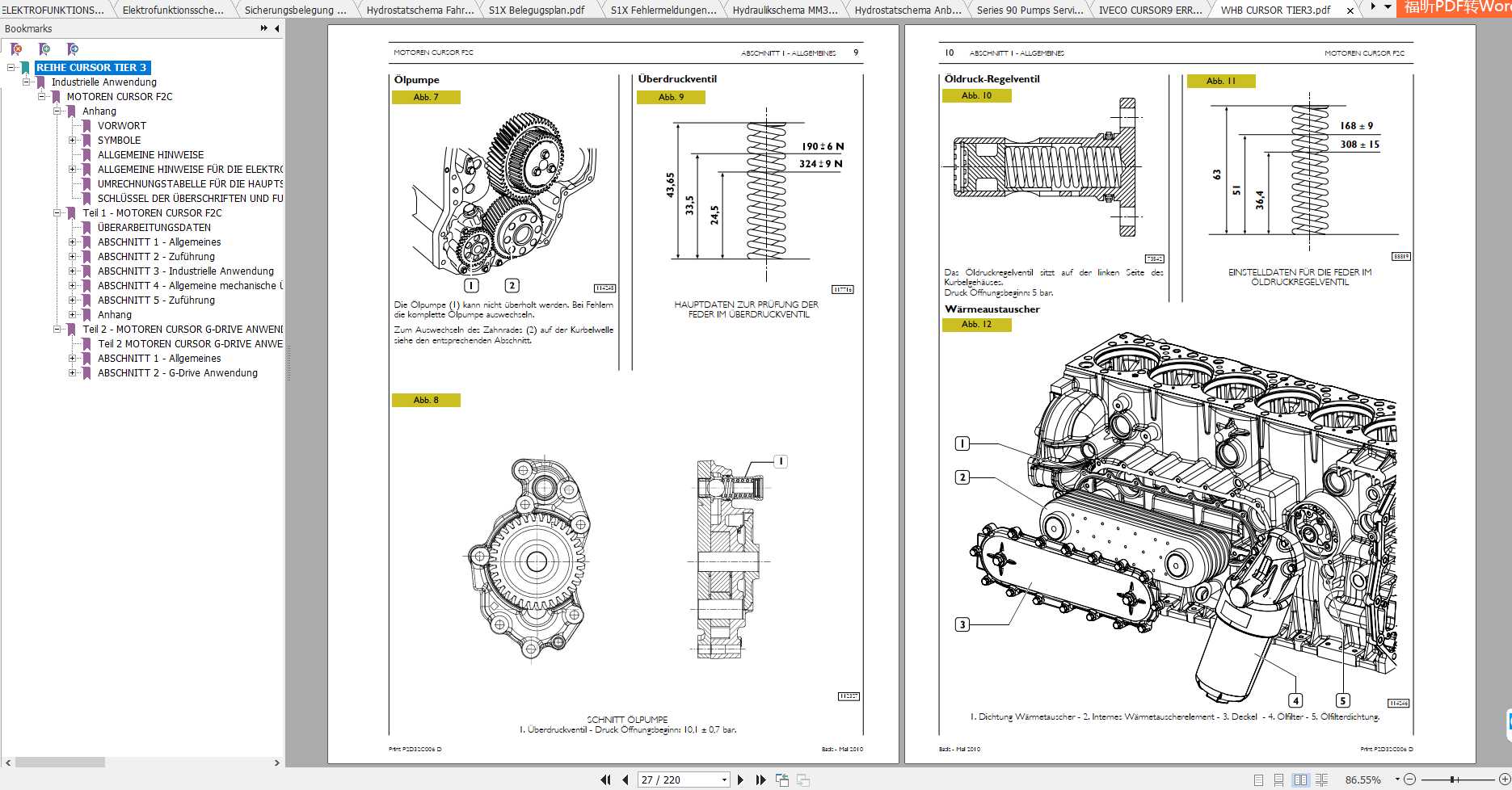Toggle continuous page scrolling view
The image size is (1512, 790).
pos(1278,779)
